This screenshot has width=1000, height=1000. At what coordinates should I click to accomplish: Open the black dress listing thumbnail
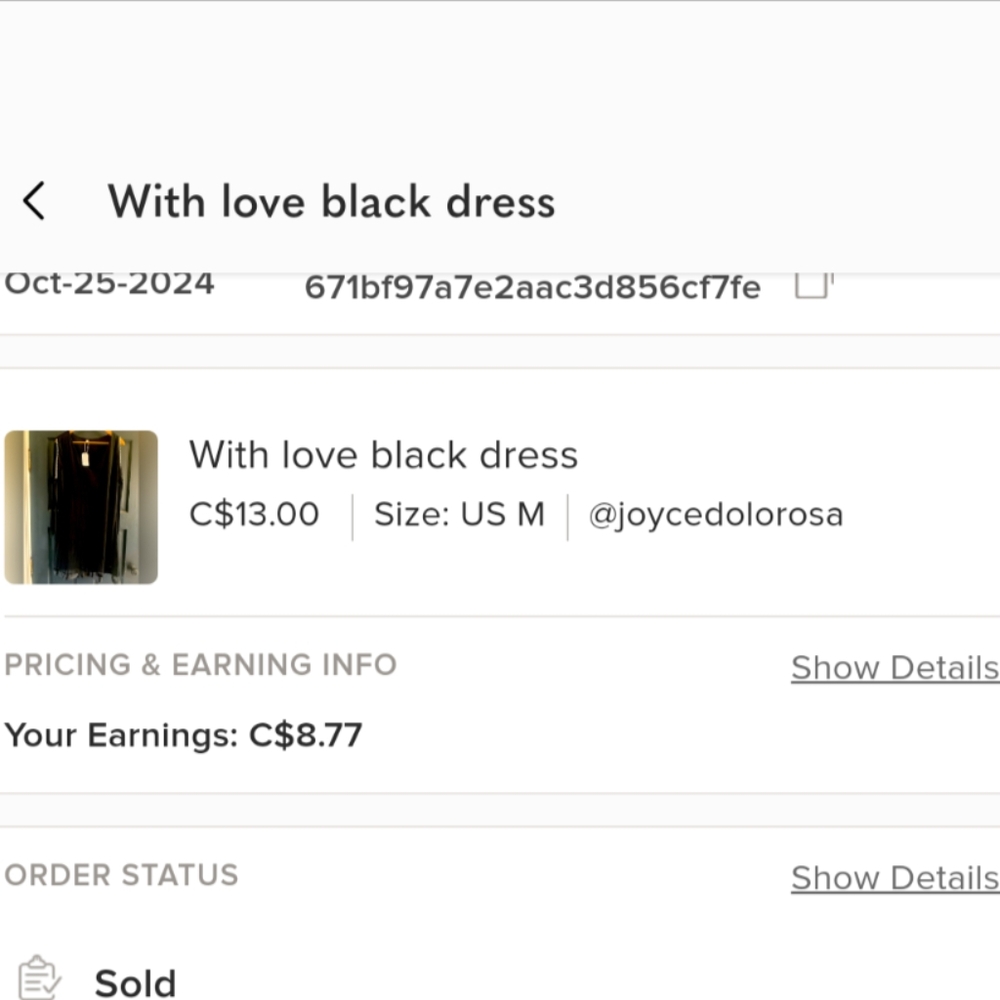[x=81, y=507]
